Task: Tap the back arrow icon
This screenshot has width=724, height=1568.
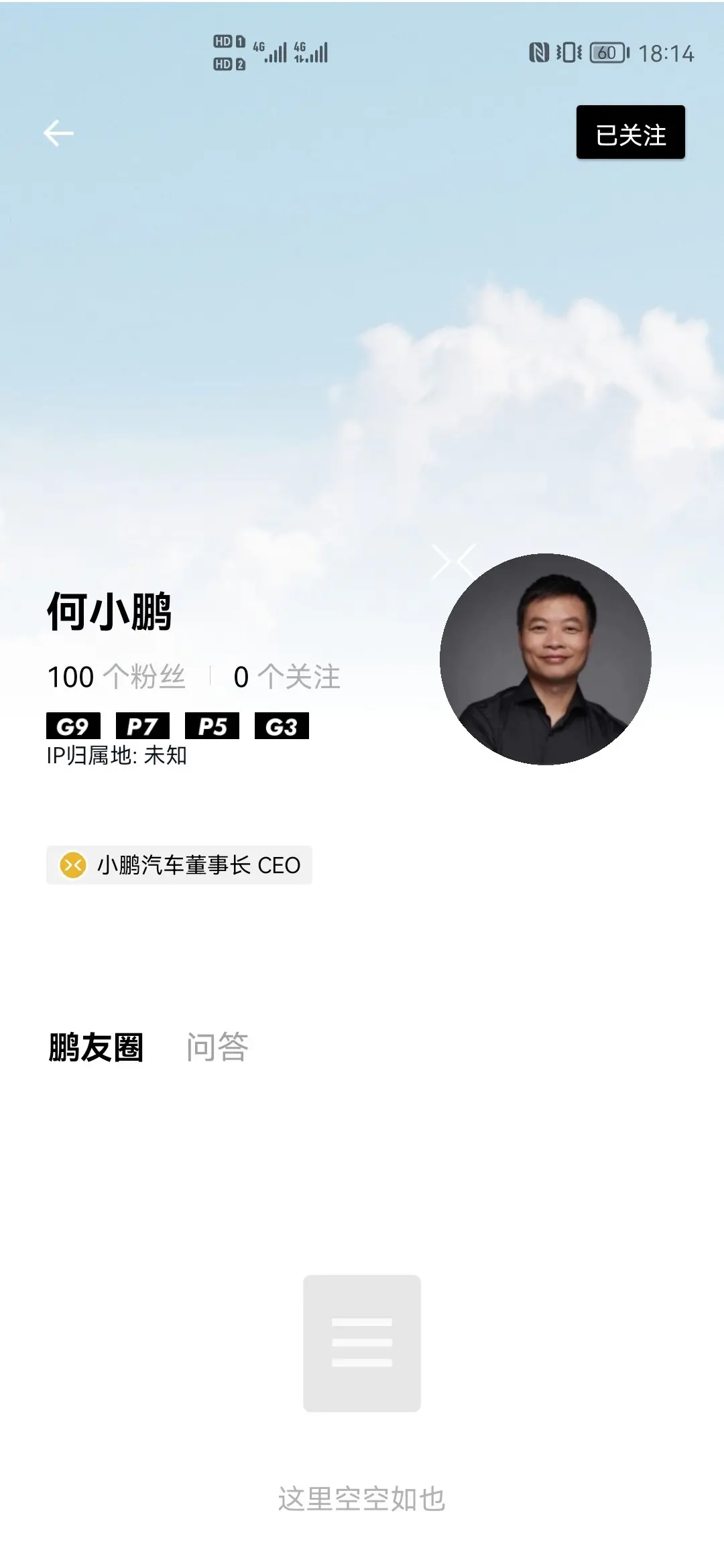Action: coord(58,133)
